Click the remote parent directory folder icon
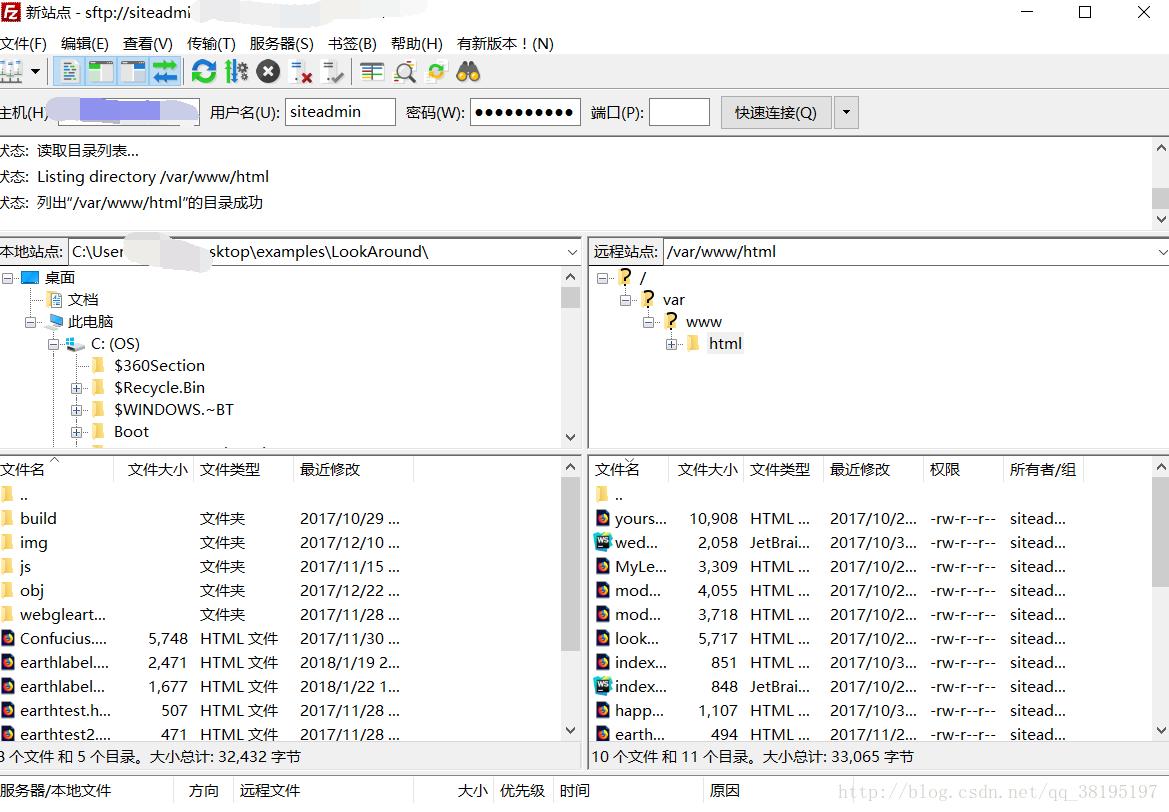The width and height of the screenshot is (1169, 812). click(602, 494)
